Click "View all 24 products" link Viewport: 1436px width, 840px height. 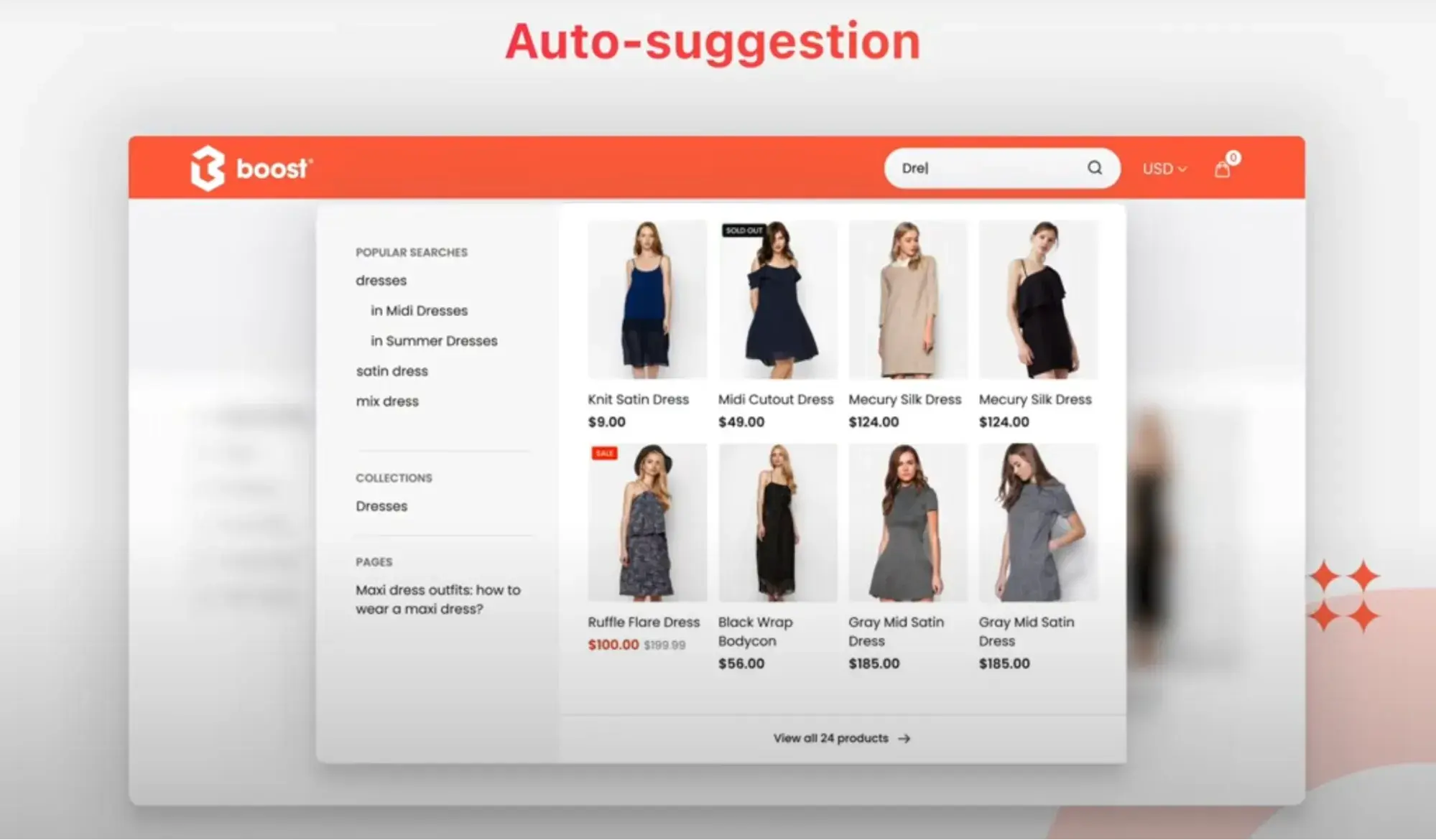click(830, 738)
